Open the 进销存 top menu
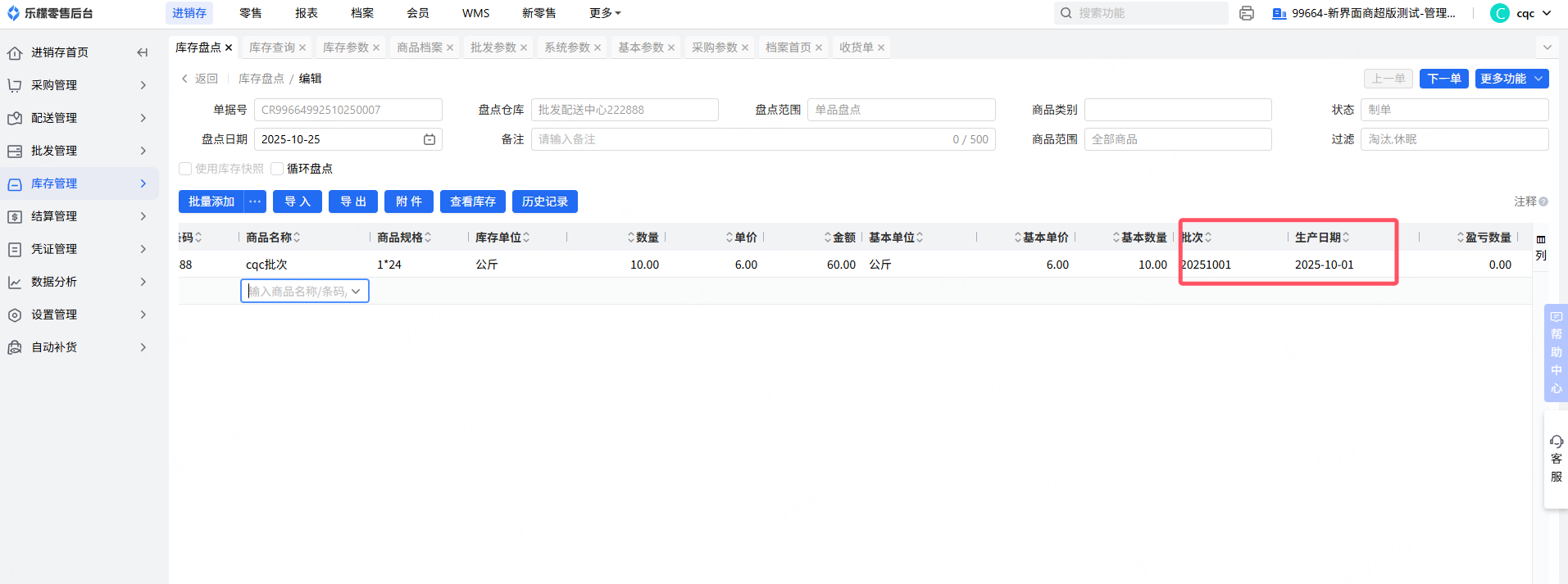 point(189,13)
